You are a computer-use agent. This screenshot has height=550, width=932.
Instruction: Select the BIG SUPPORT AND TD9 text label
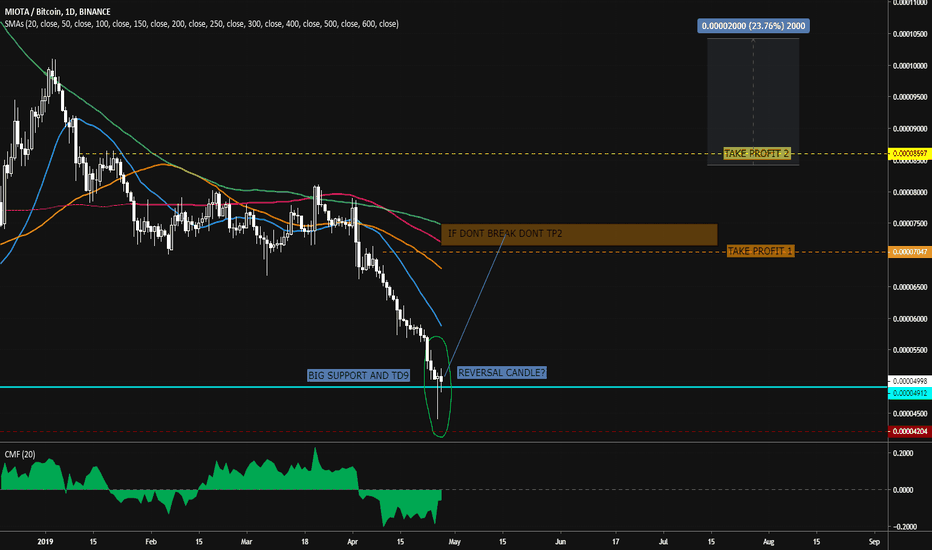click(x=358, y=375)
